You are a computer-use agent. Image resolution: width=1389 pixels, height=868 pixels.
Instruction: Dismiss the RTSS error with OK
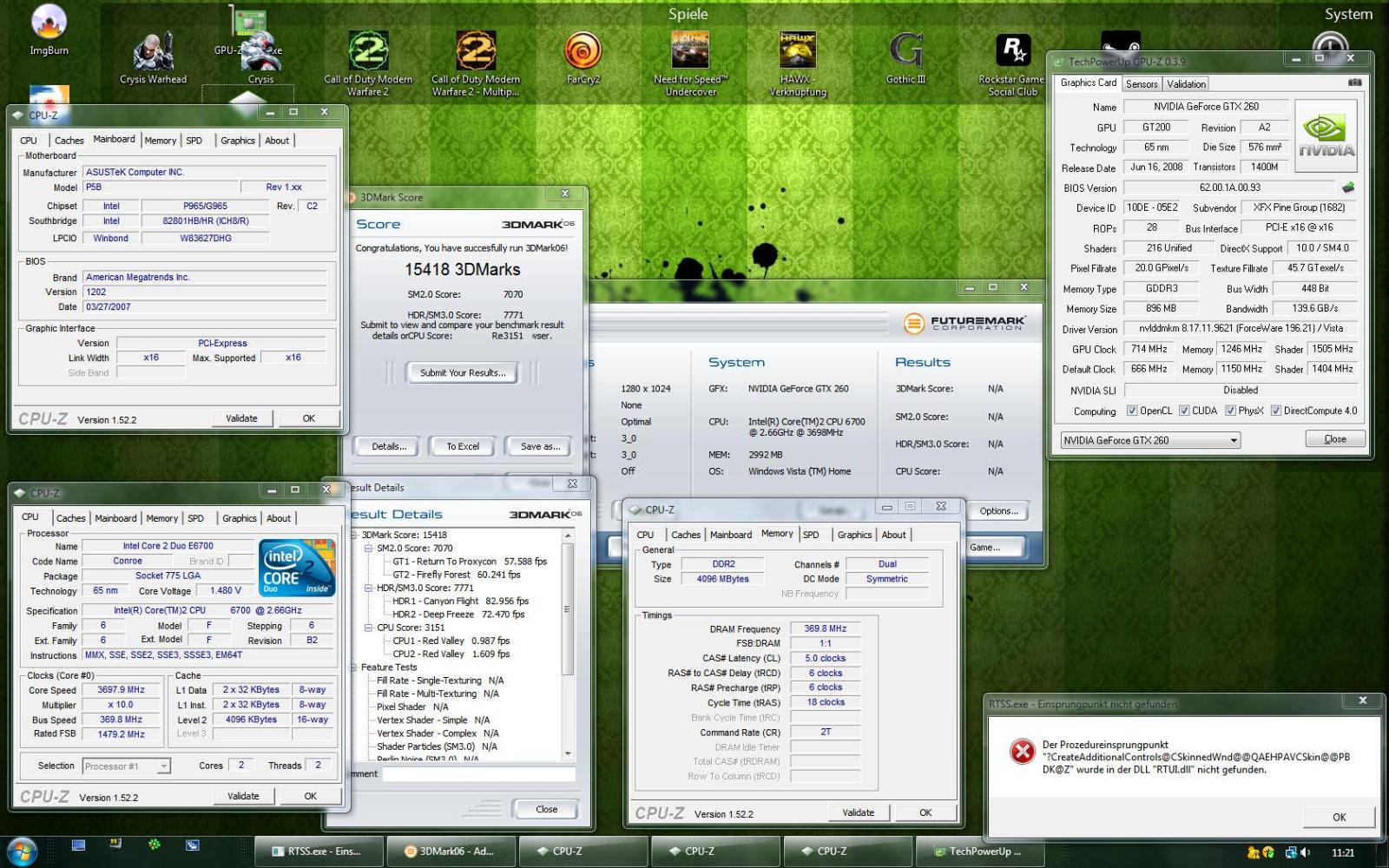[x=1340, y=817]
